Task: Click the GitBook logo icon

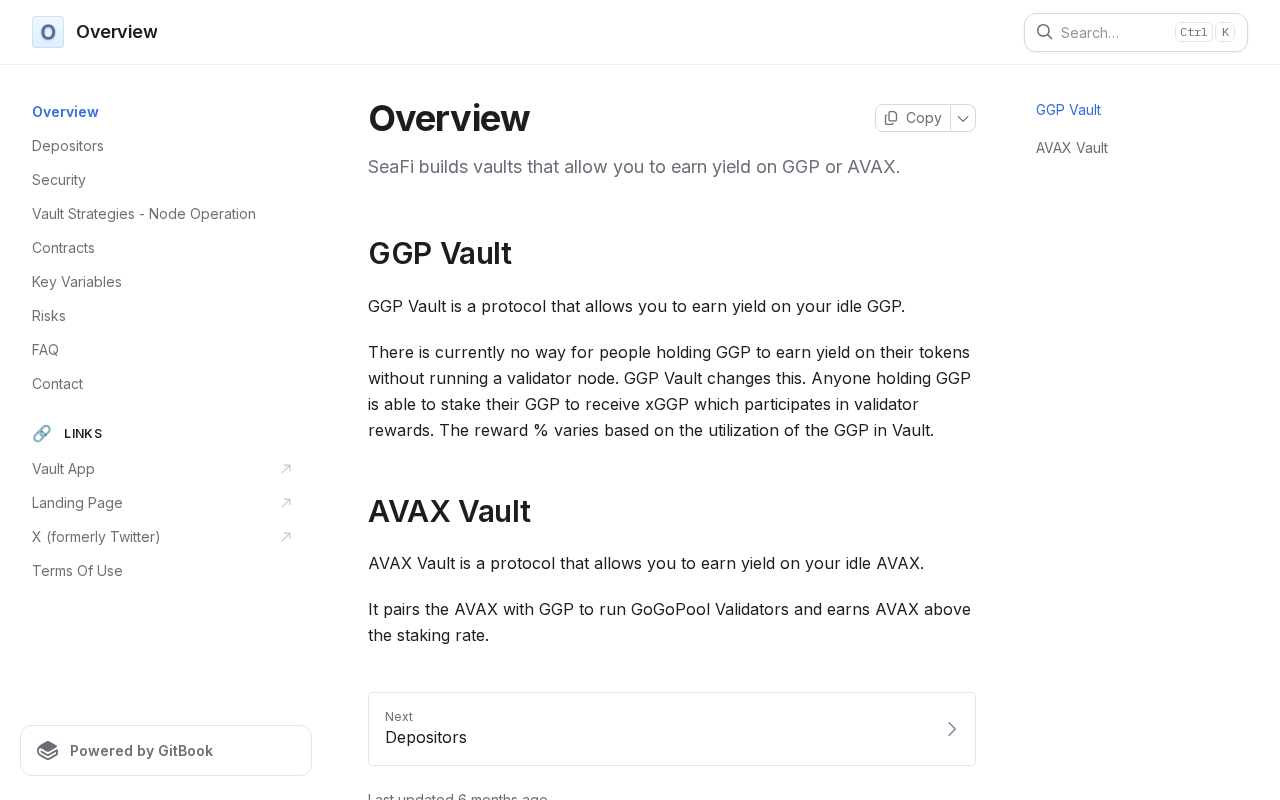Action: [x=48, y=751]
